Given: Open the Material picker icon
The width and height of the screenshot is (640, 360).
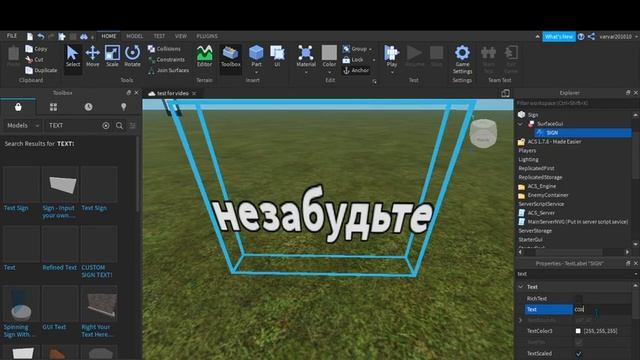Looking at the screenshot, I should tap(306, 53).
